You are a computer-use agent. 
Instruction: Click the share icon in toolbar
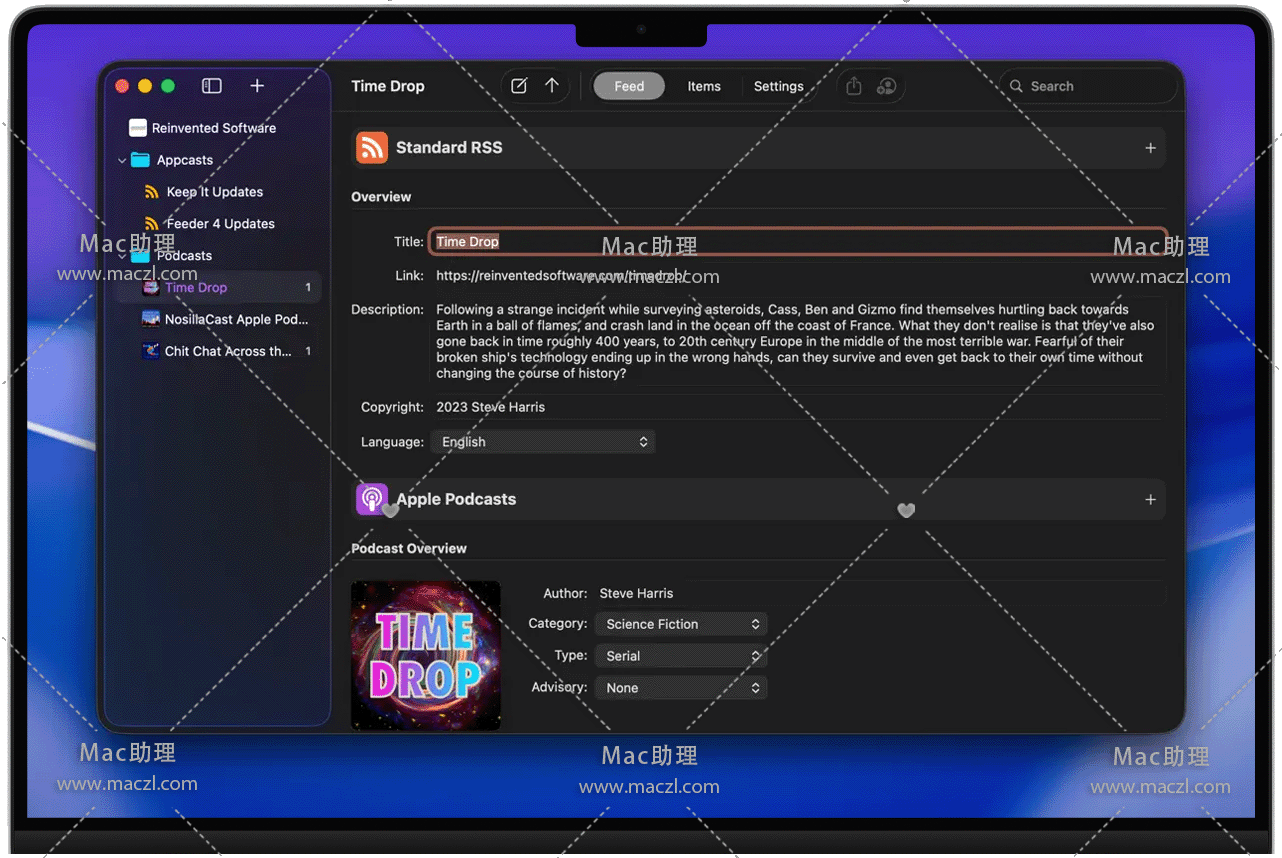(854, 86)
